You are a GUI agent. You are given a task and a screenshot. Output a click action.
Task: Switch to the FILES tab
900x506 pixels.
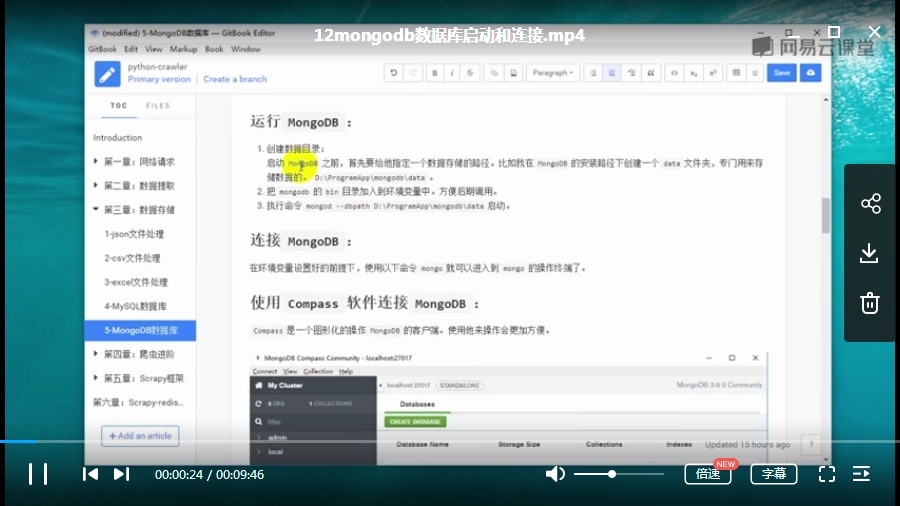(158, 106)
